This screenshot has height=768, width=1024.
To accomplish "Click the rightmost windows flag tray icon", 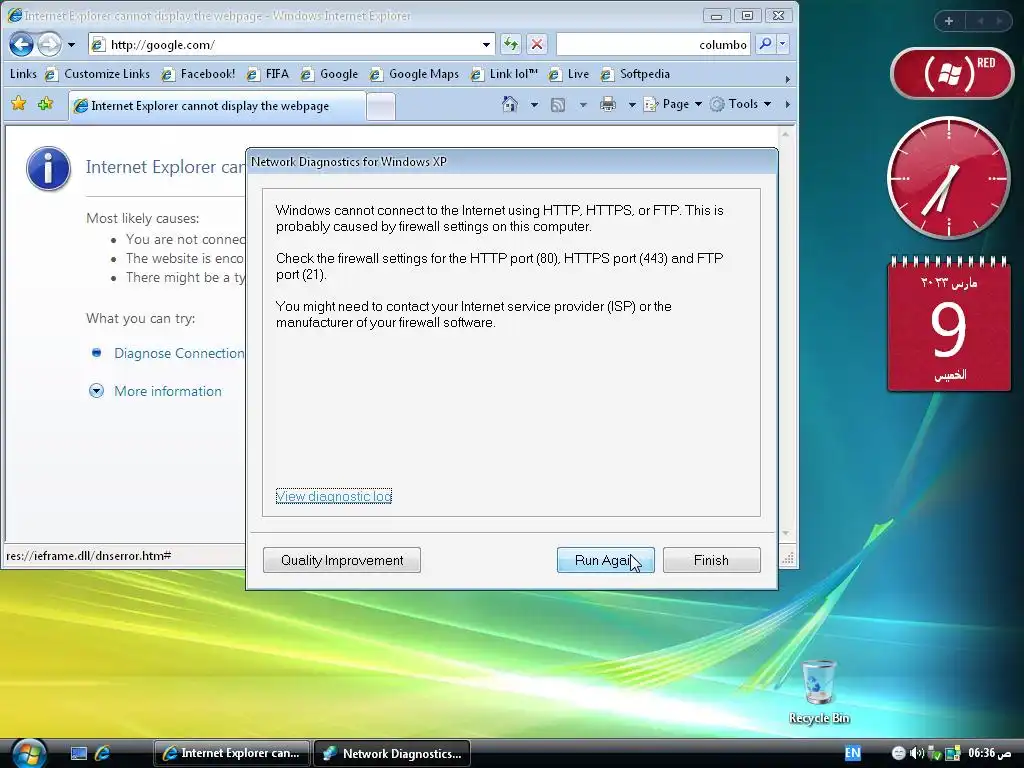I will (x=953, y=753).
